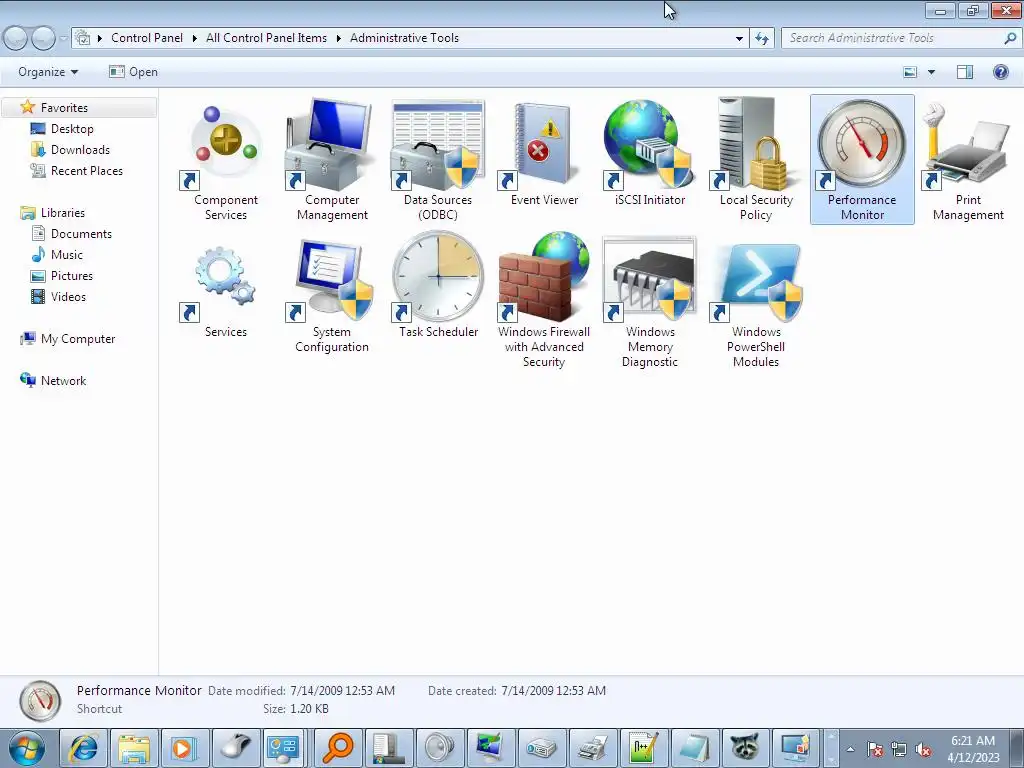1024x768 pixels.
Task: Open Internet Explorer from taskbar
Action: click(x=84, y=748)
